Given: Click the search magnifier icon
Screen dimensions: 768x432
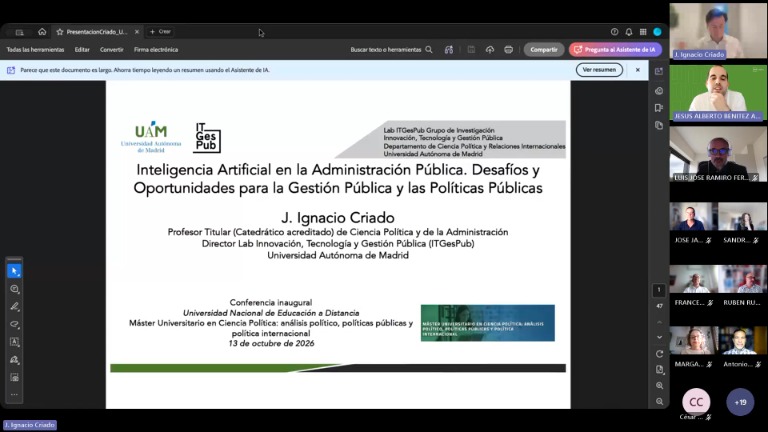Looking at the screenshot, I should coord(429,49).
